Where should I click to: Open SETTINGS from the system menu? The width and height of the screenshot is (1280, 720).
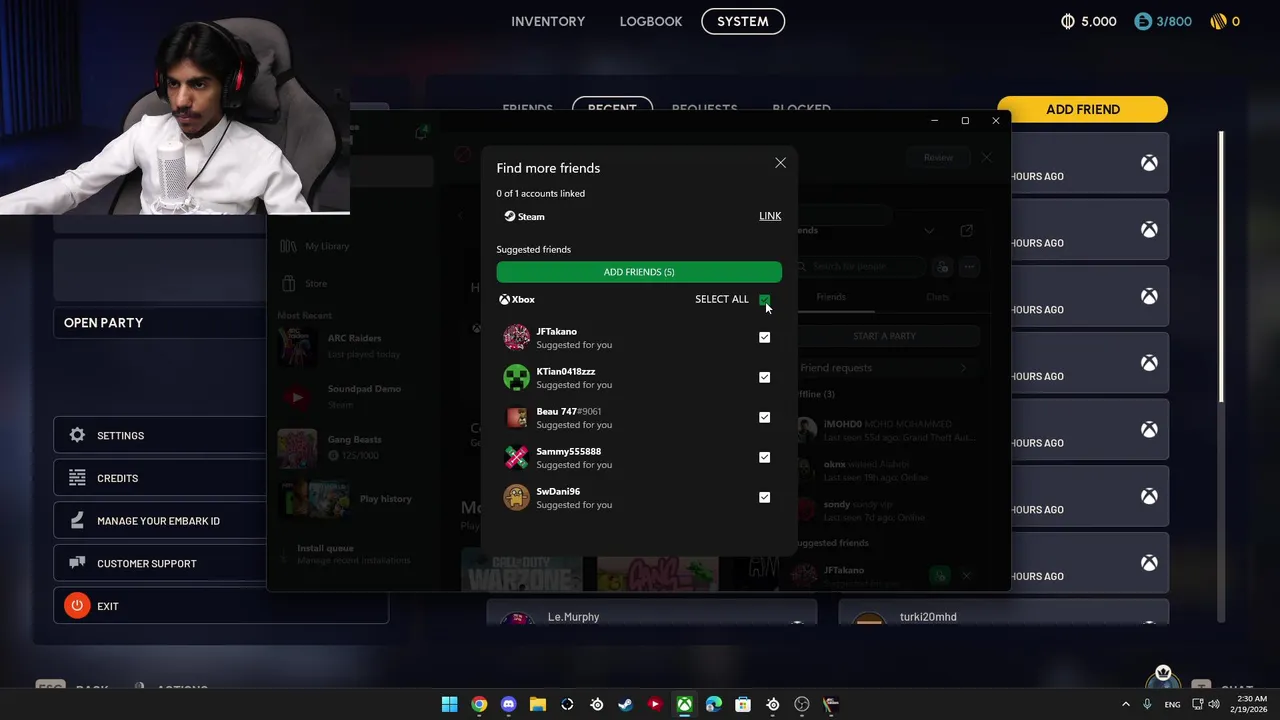(x=160, y=436)
